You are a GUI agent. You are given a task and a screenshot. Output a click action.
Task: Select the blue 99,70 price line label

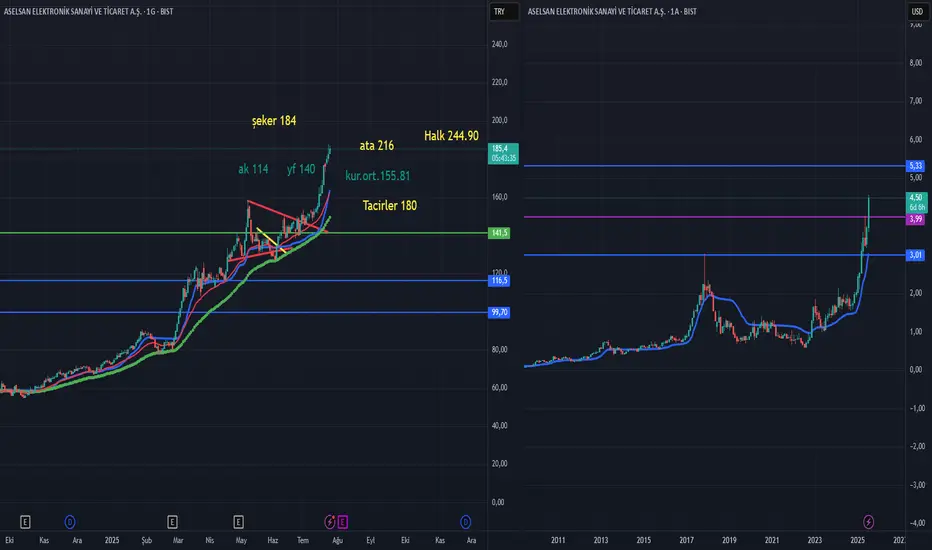click(x=499, y=312)
